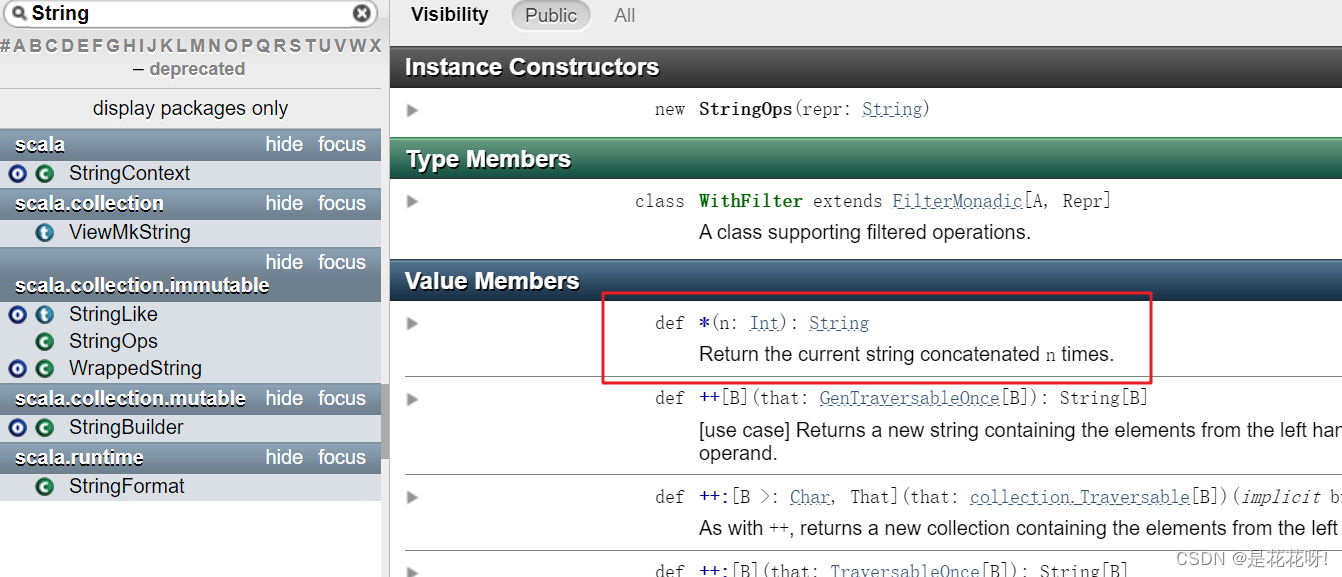
Task: Open the StringBuilder object icon
Action: [x=17, y=428]
